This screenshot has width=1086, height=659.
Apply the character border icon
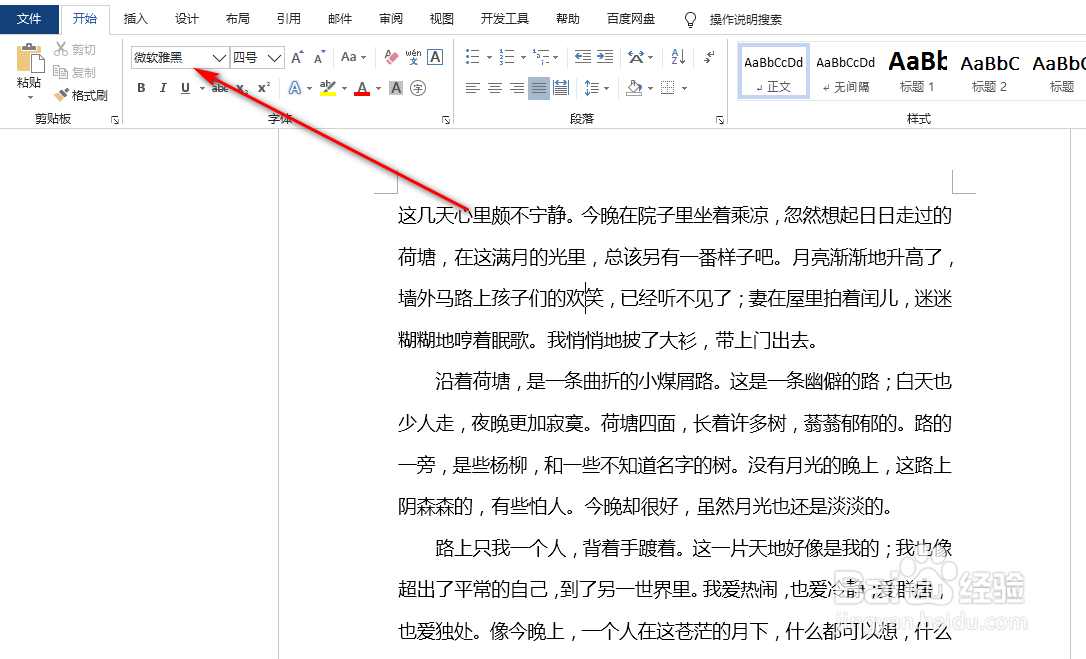(x=435, y=57)
